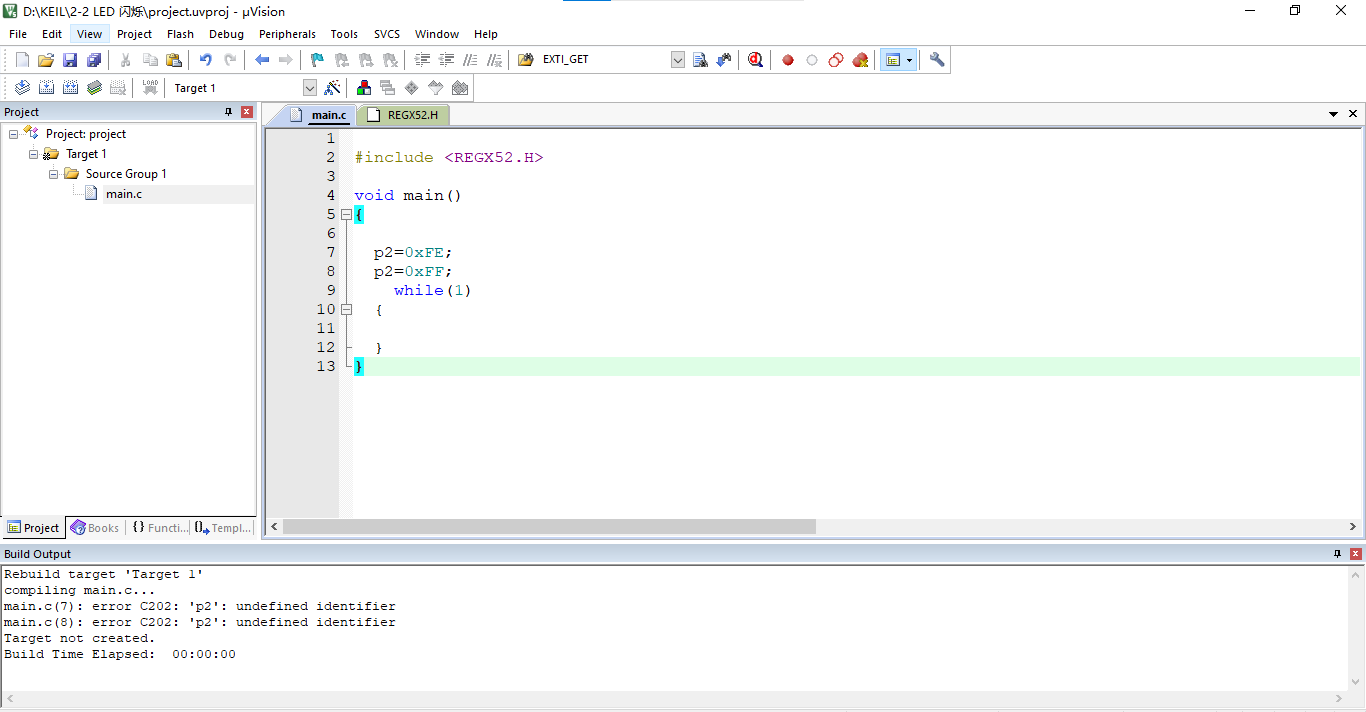The height and width of the screenshot is (712, 1366).
Task: Unindent the selected lines
Action: (447, 60)
